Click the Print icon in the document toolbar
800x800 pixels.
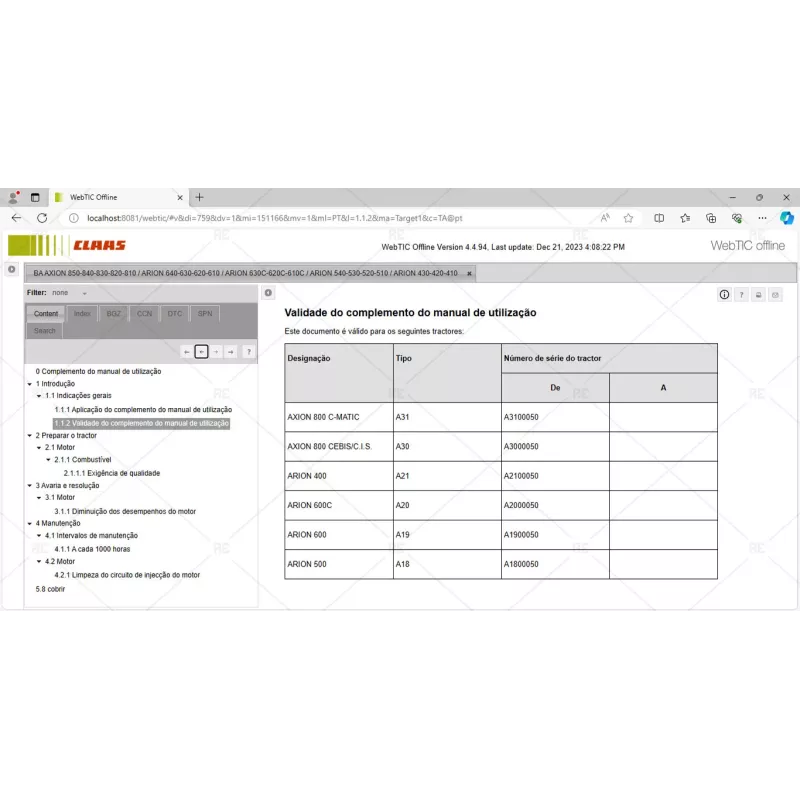click(759, 294)
